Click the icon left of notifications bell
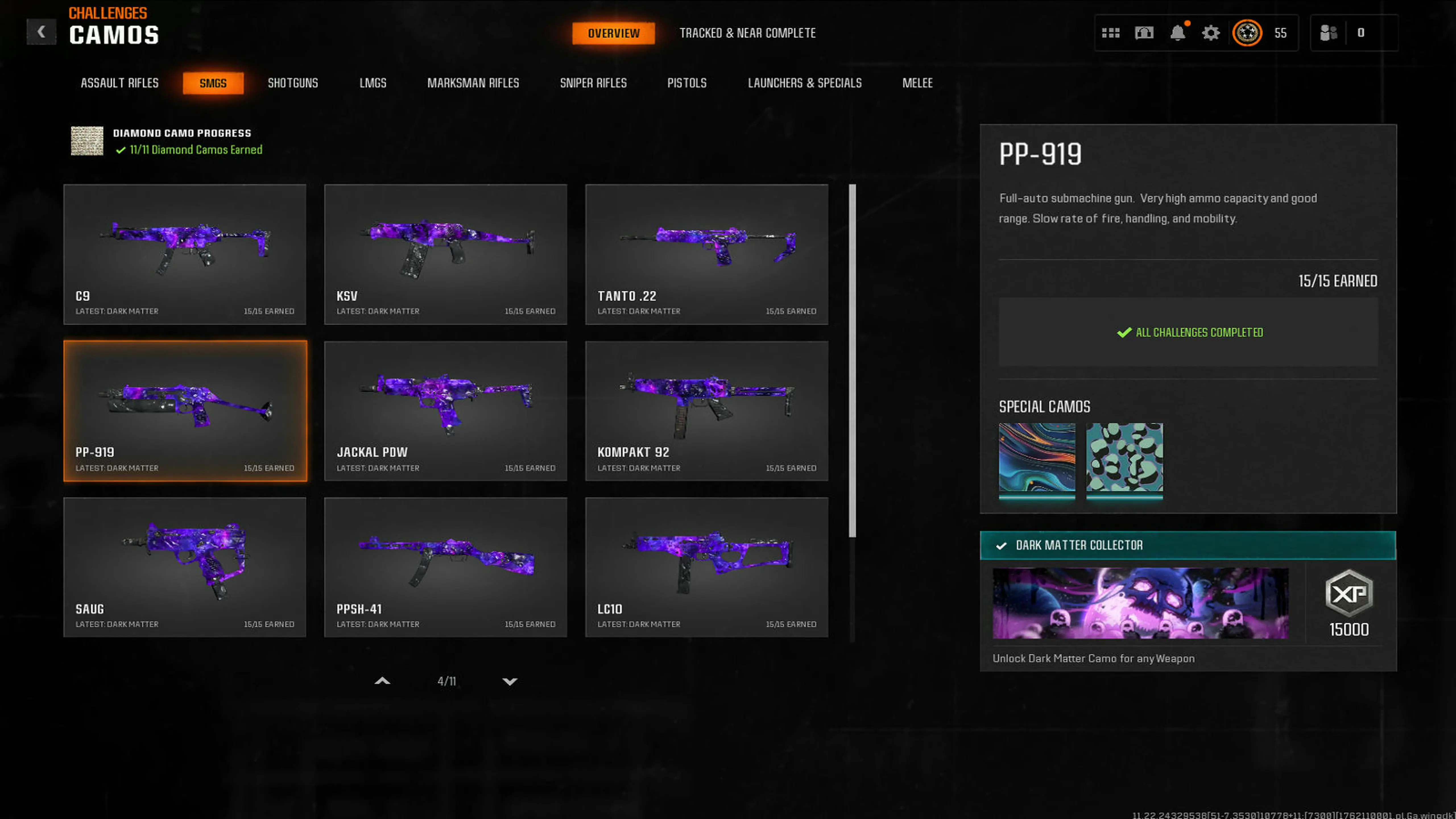The height and width of the screenshot is (819, 1456). point(1144,33)
